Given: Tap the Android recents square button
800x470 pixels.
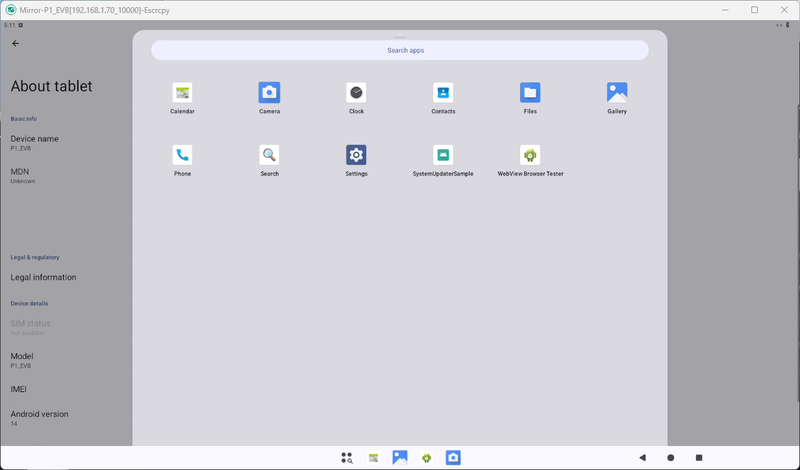Looking at the screenshot, I should [699, 458].
